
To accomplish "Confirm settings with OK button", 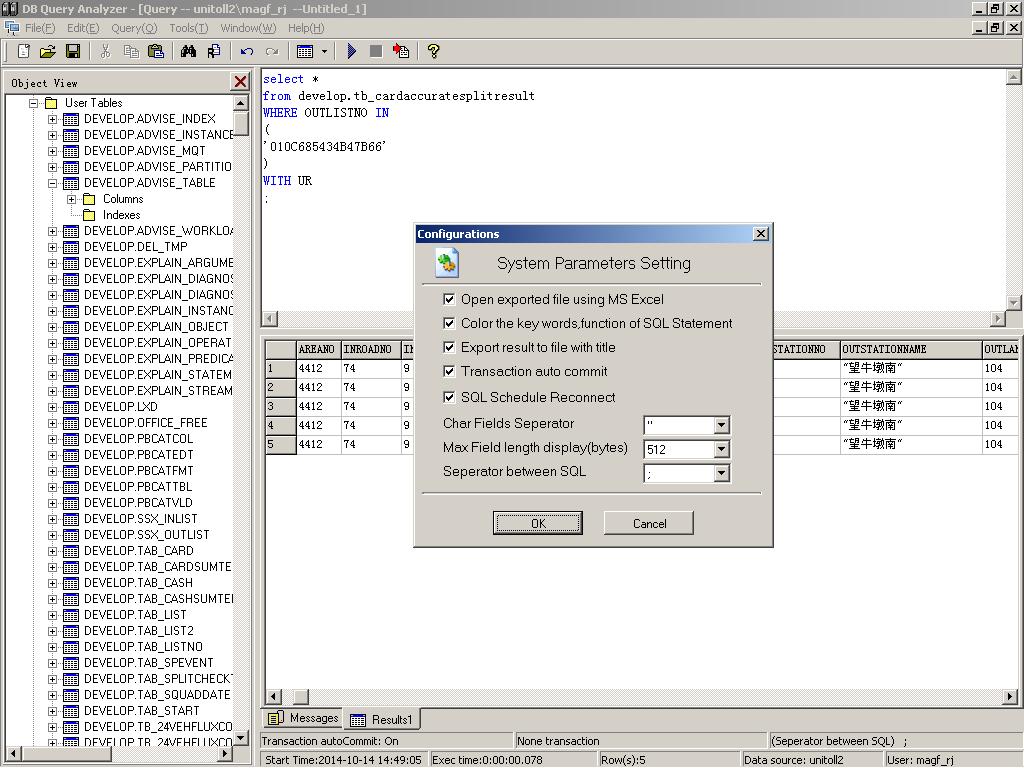I will [x=537, y=523].
